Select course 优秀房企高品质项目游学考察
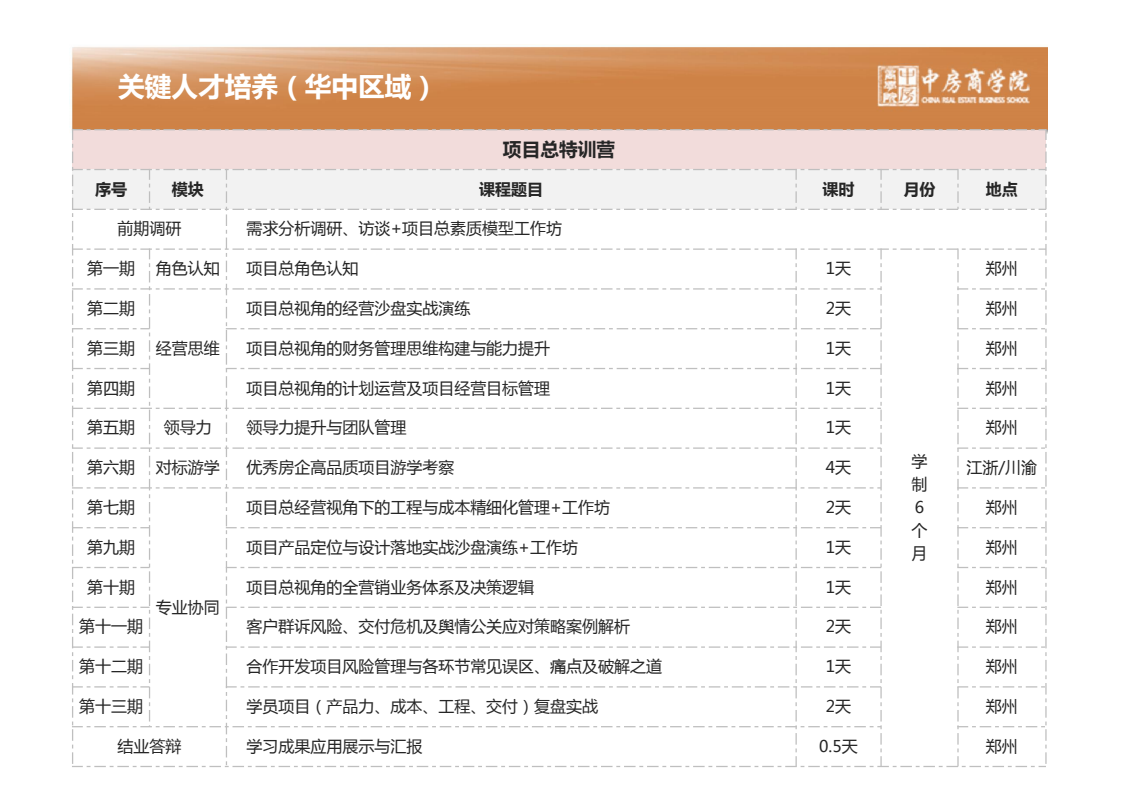 coord(350,467)
